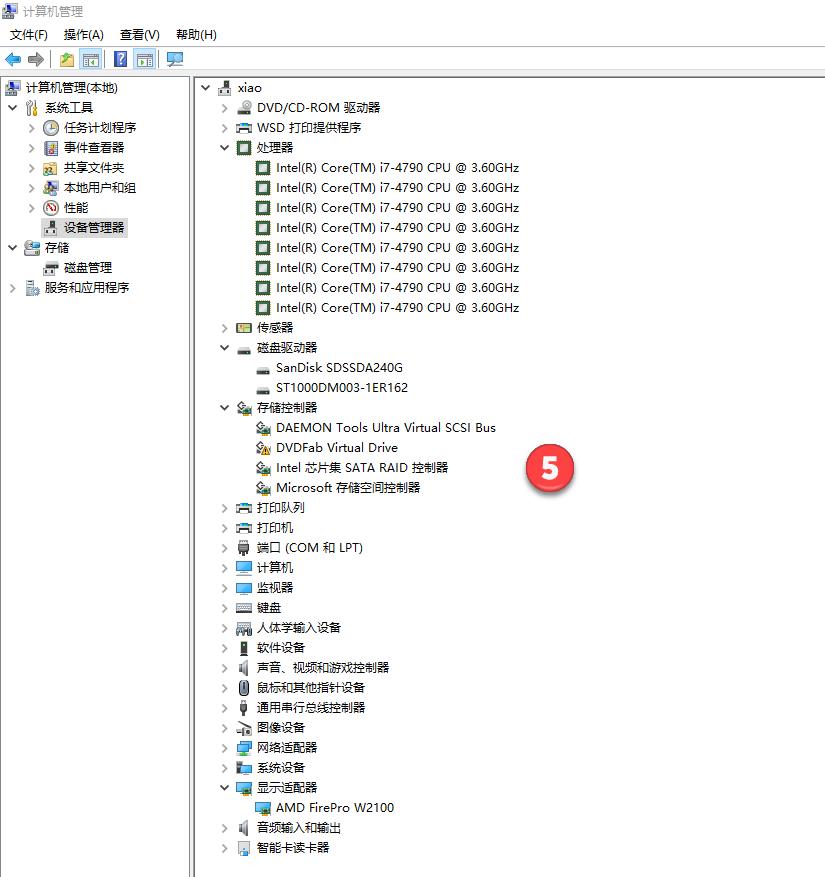The height and width of the screenshot is (877, 825).
Task: Open the 查看(V) menu
Action: pos(140,35)
